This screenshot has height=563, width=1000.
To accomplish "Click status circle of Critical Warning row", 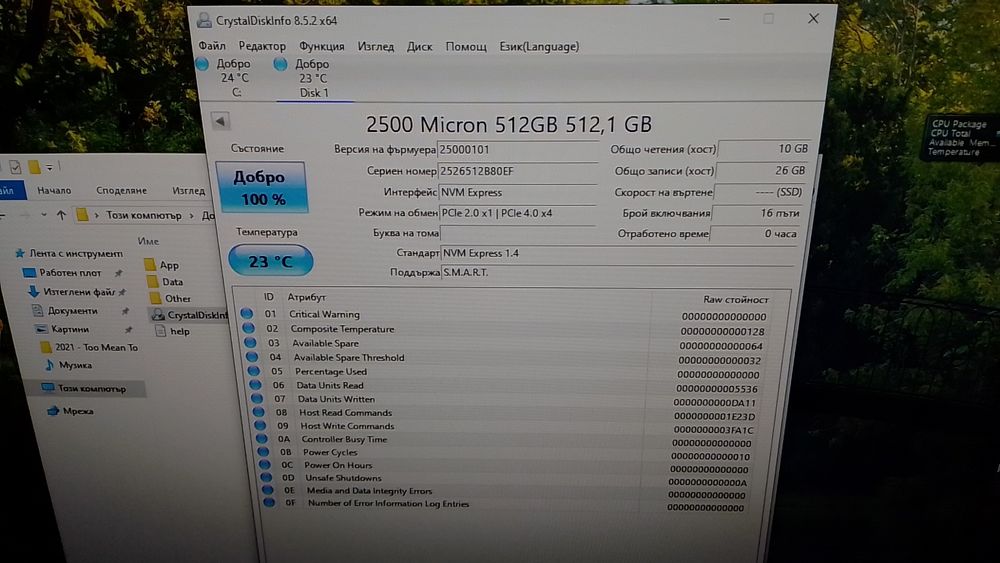I will coord(247,314).
